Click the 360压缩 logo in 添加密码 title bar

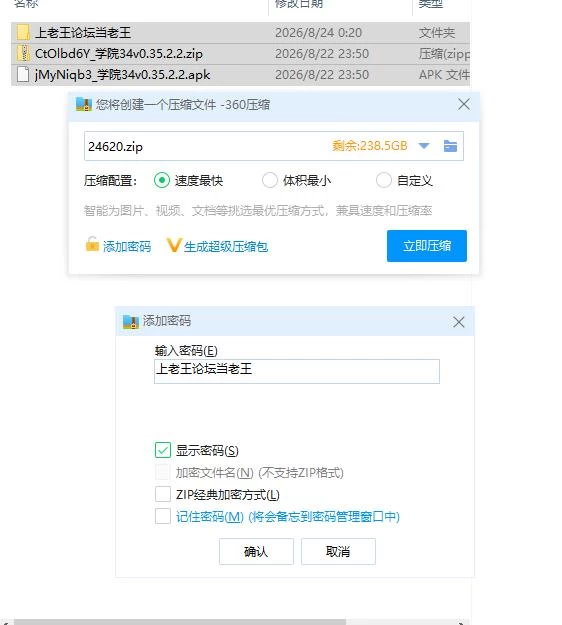(x=131, y=321)
